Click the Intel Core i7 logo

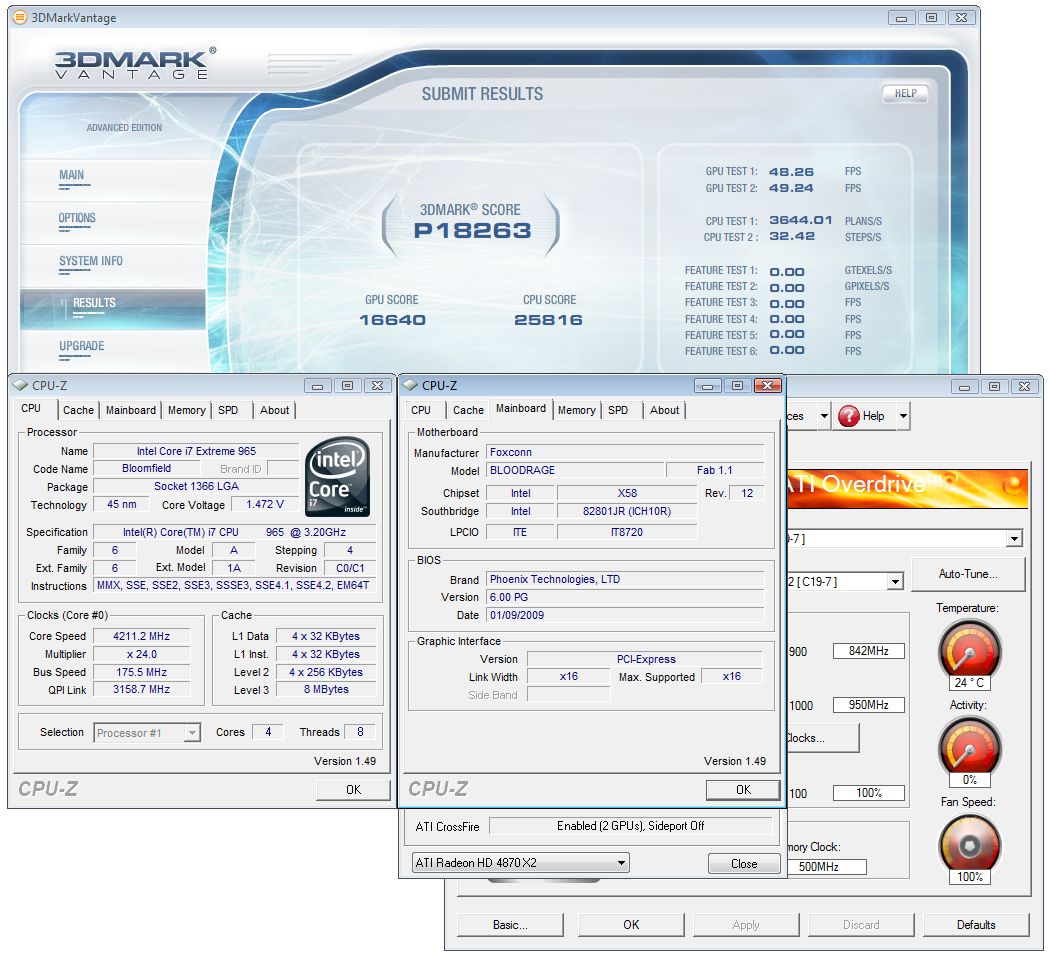click(338, 476)
